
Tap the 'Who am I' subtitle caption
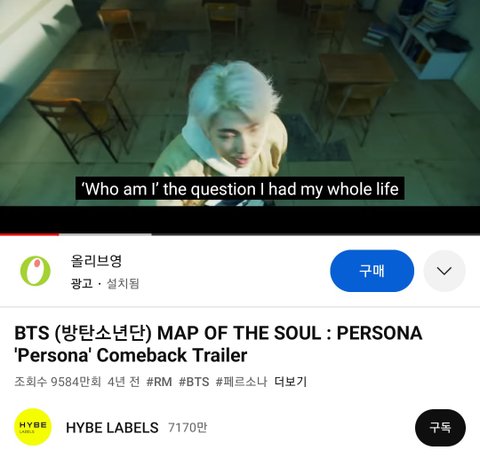240,189
